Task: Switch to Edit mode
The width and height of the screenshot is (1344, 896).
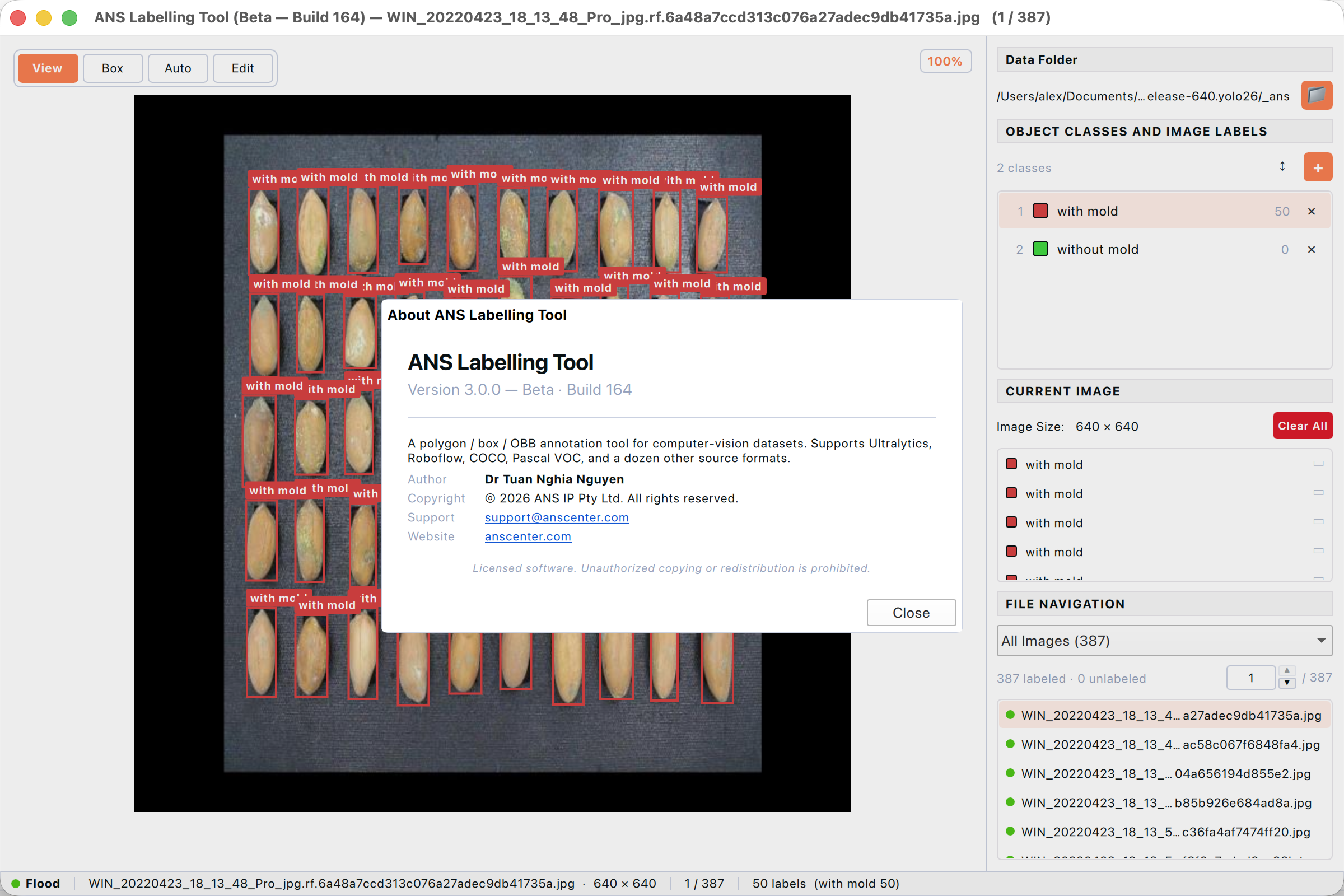Action: coord(243,68)
